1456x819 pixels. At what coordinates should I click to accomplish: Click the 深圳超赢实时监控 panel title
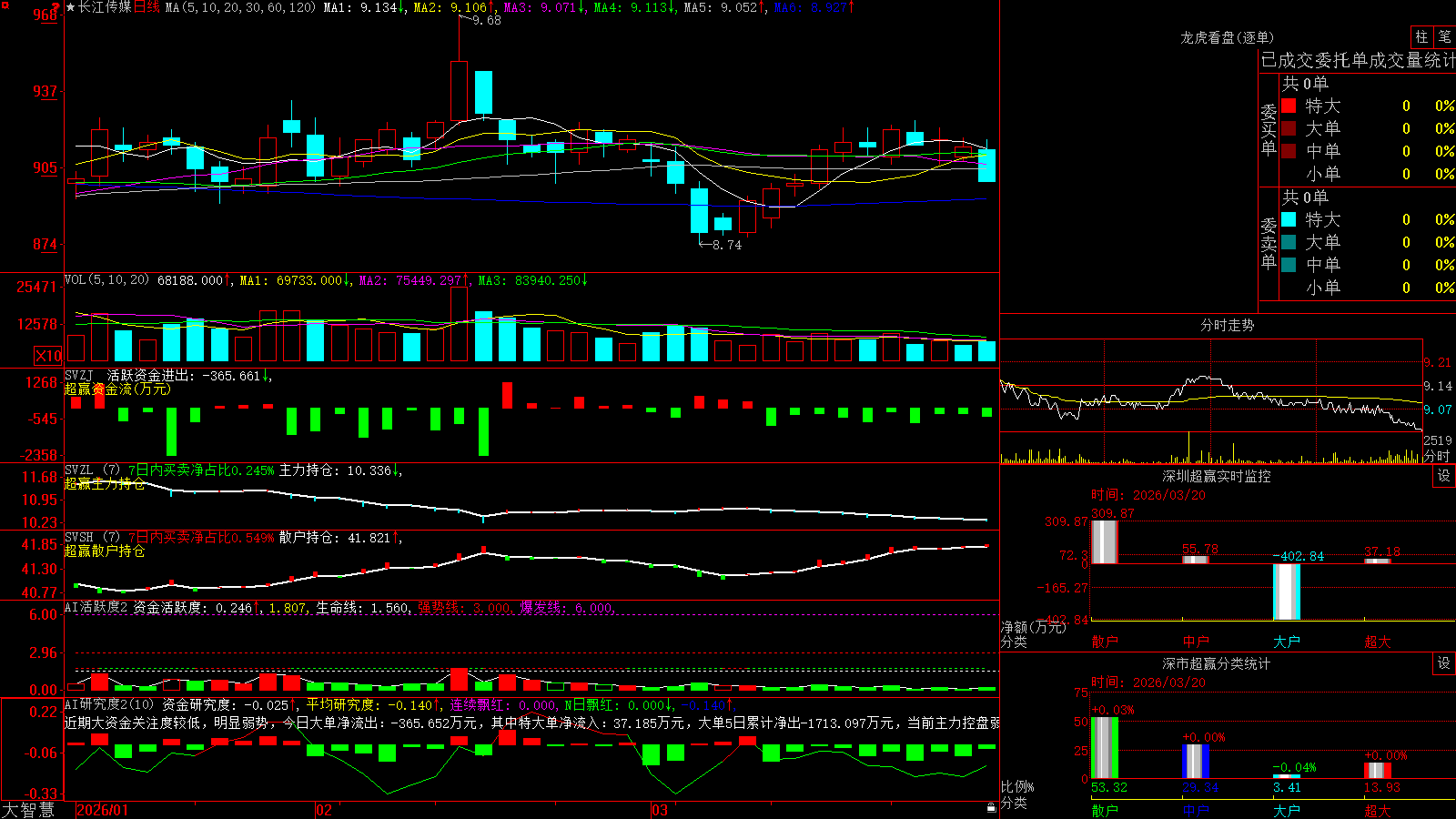pos(1216,476)
